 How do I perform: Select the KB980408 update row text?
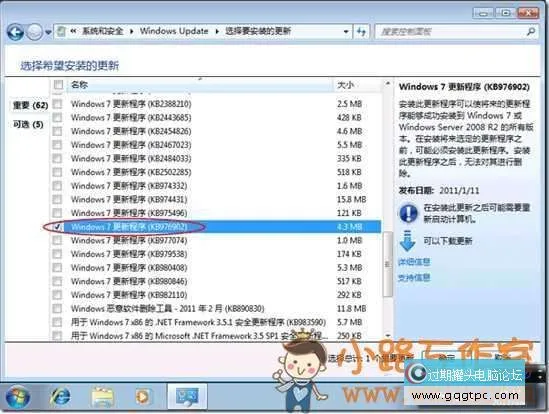129,268
